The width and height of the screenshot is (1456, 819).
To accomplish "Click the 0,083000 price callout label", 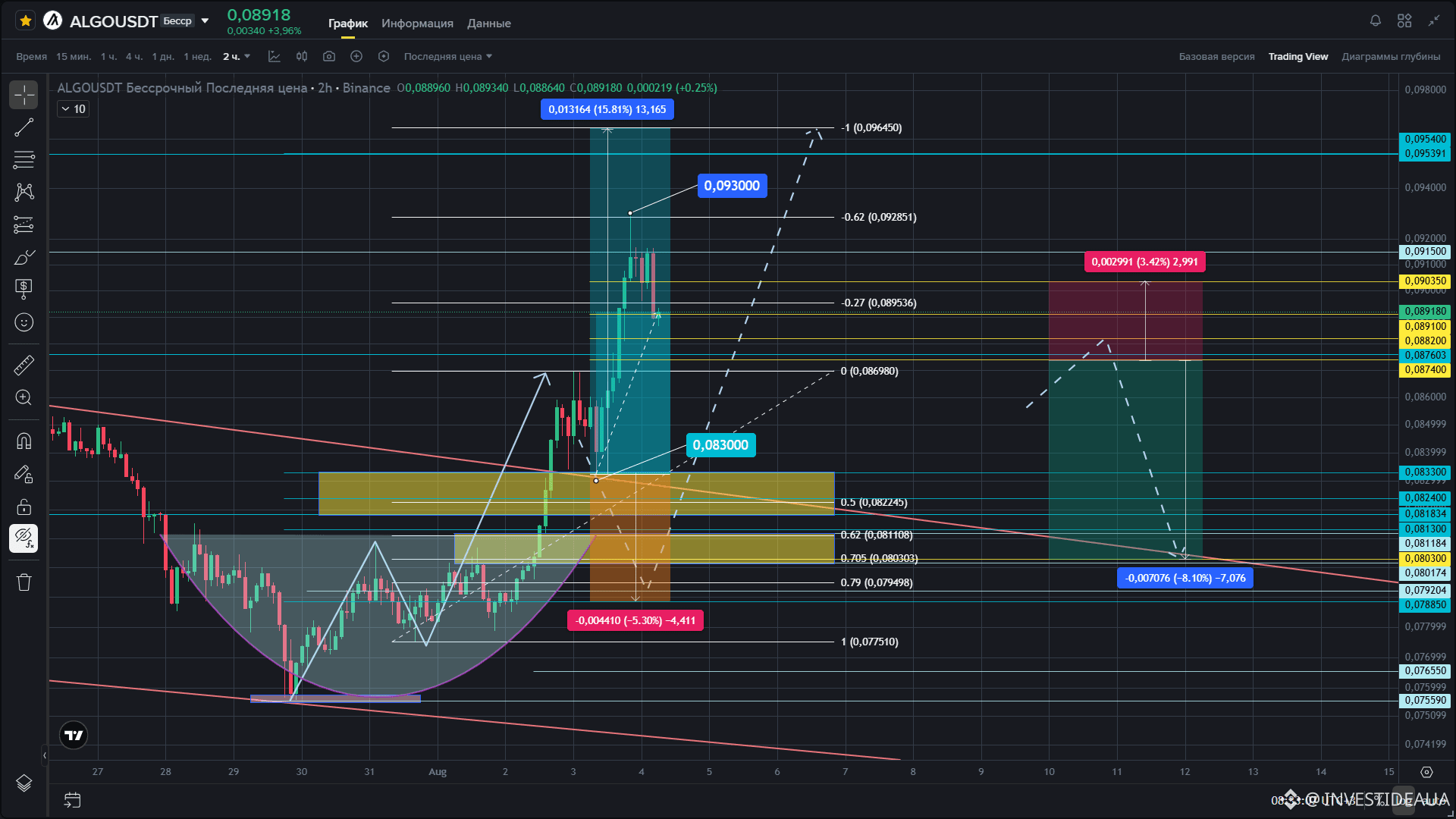I will [x=720, y=445].
